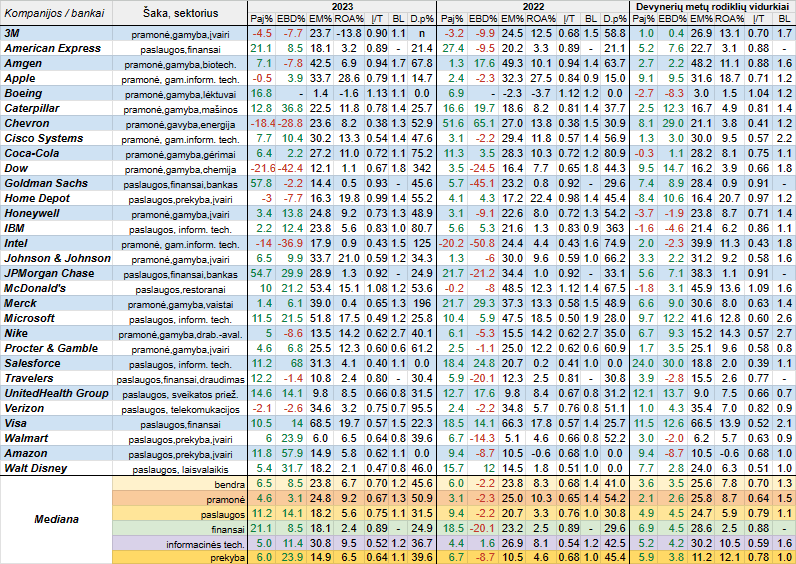Select sector cell 'paslaugos, laisvalaikis'
This screenshot has height=564, width=796.
(180, 469)
